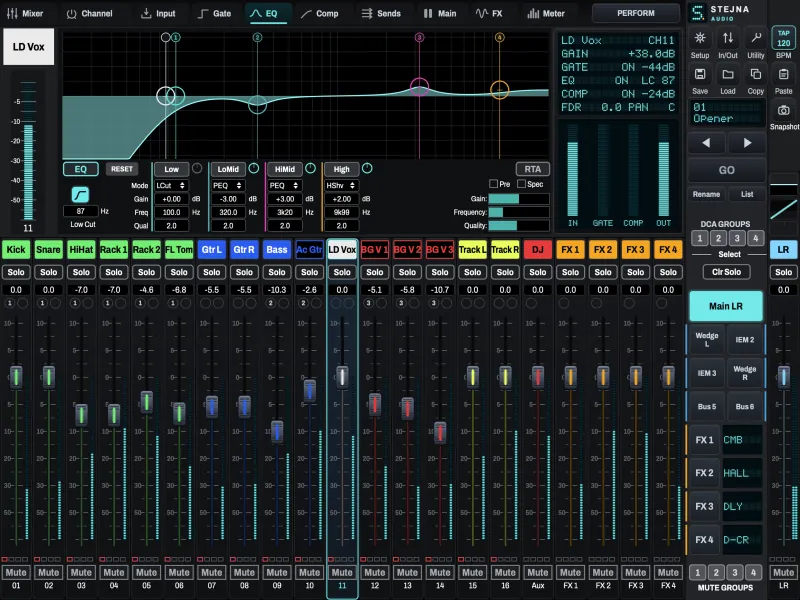This screenshot has height=600, width=800.
Task: Open HiMid band Mode PEQ dropdown
Action: 284,186
